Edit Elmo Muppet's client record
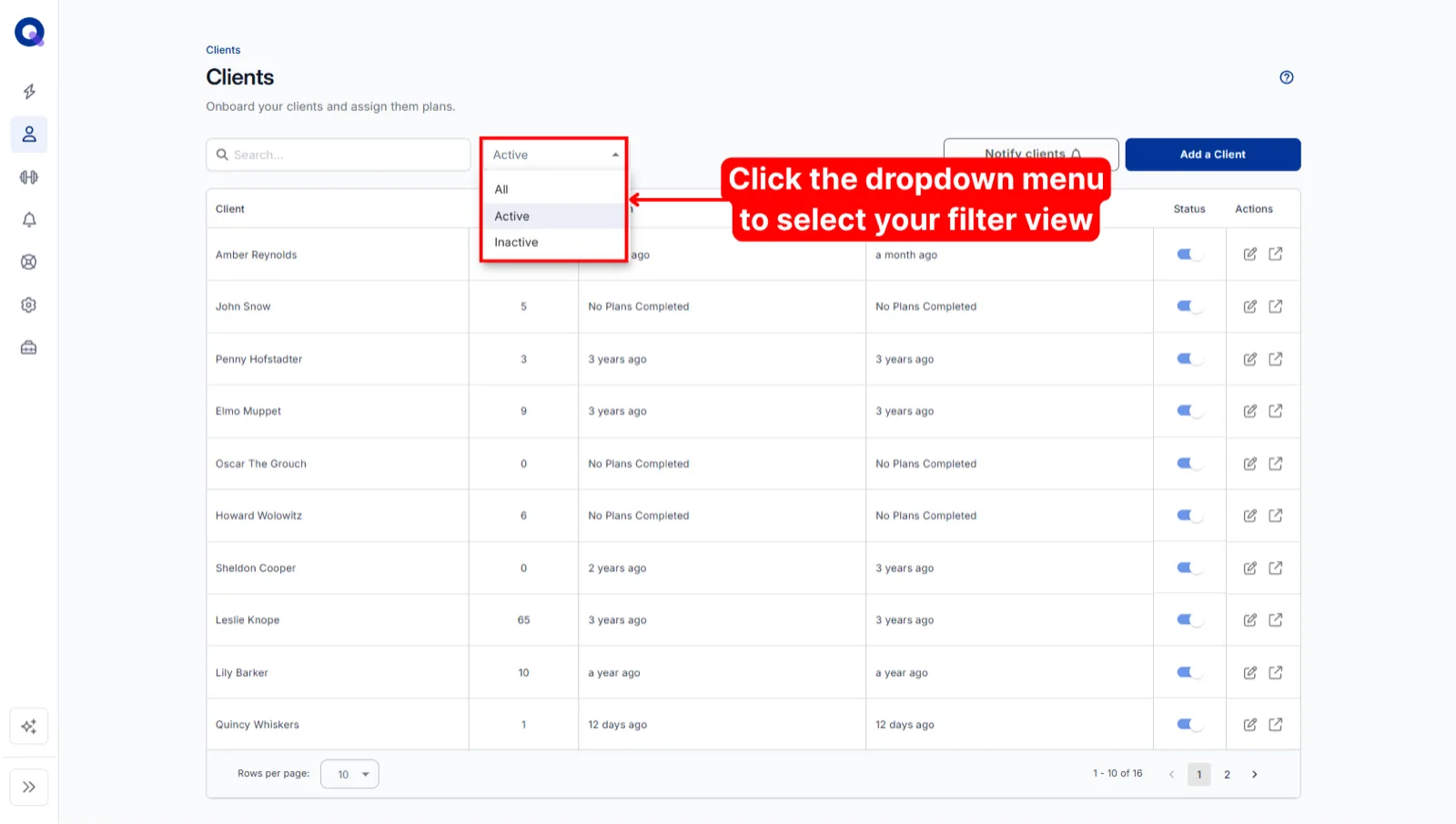 (x=1250, y=411)
